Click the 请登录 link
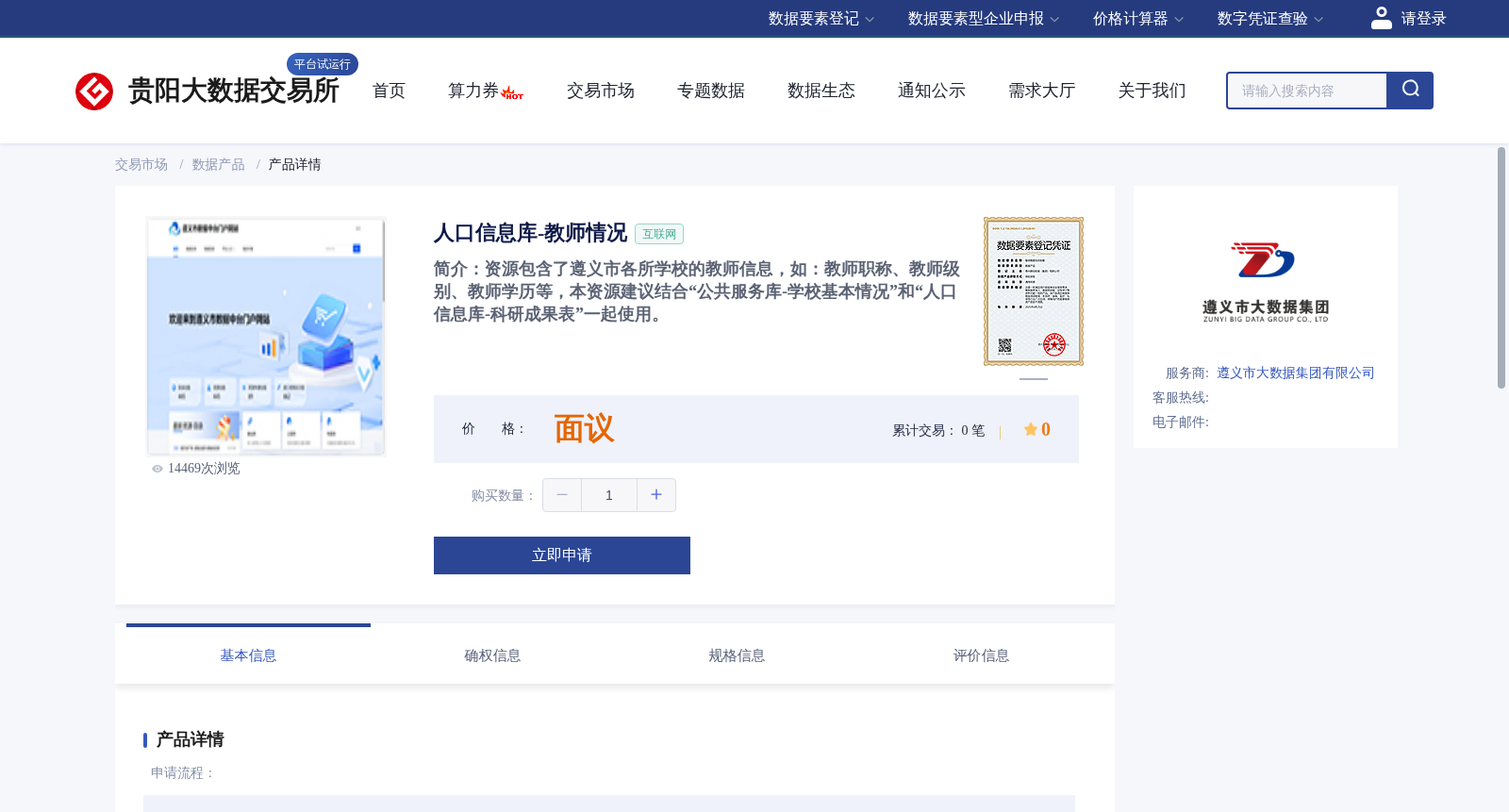Viewport: 1509px width, 812px height. 1423,19
